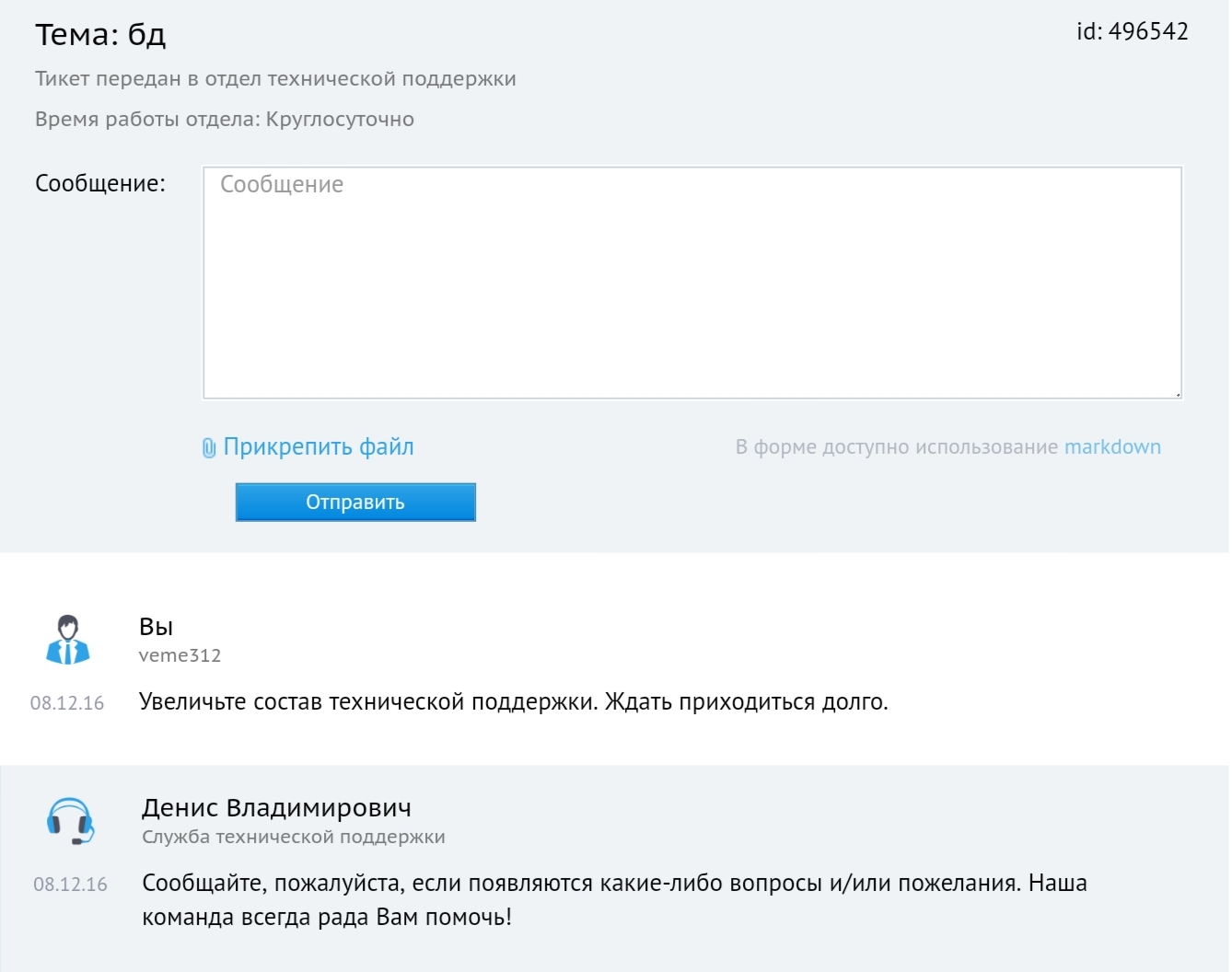Click the Тикет передан в отдел status text
The image size is (1232, 972).
coord(275,79)
